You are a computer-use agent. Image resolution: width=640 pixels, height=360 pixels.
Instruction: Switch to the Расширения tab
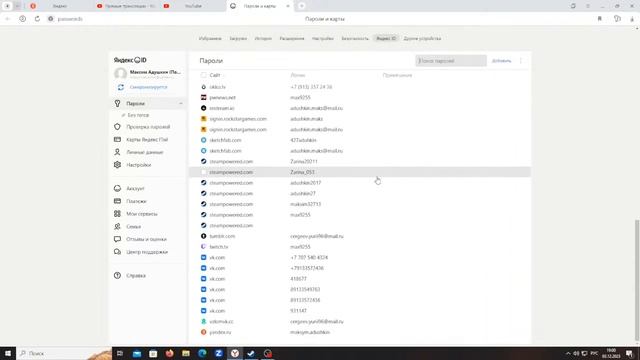pyautogui.click(x=292, y=38)
